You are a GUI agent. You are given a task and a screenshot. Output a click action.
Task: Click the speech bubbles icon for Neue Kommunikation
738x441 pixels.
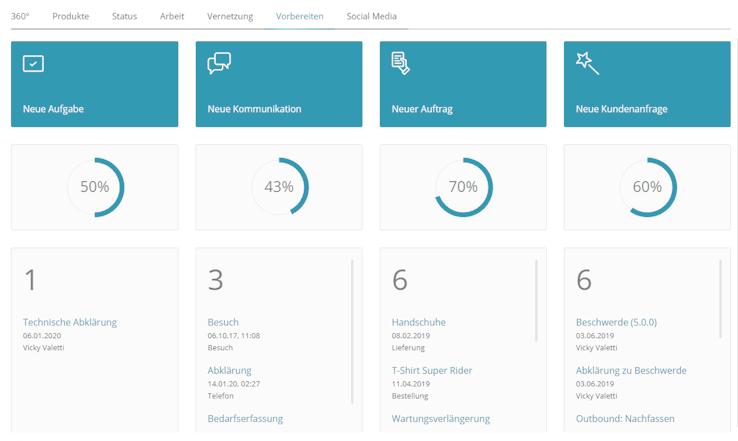218,64
